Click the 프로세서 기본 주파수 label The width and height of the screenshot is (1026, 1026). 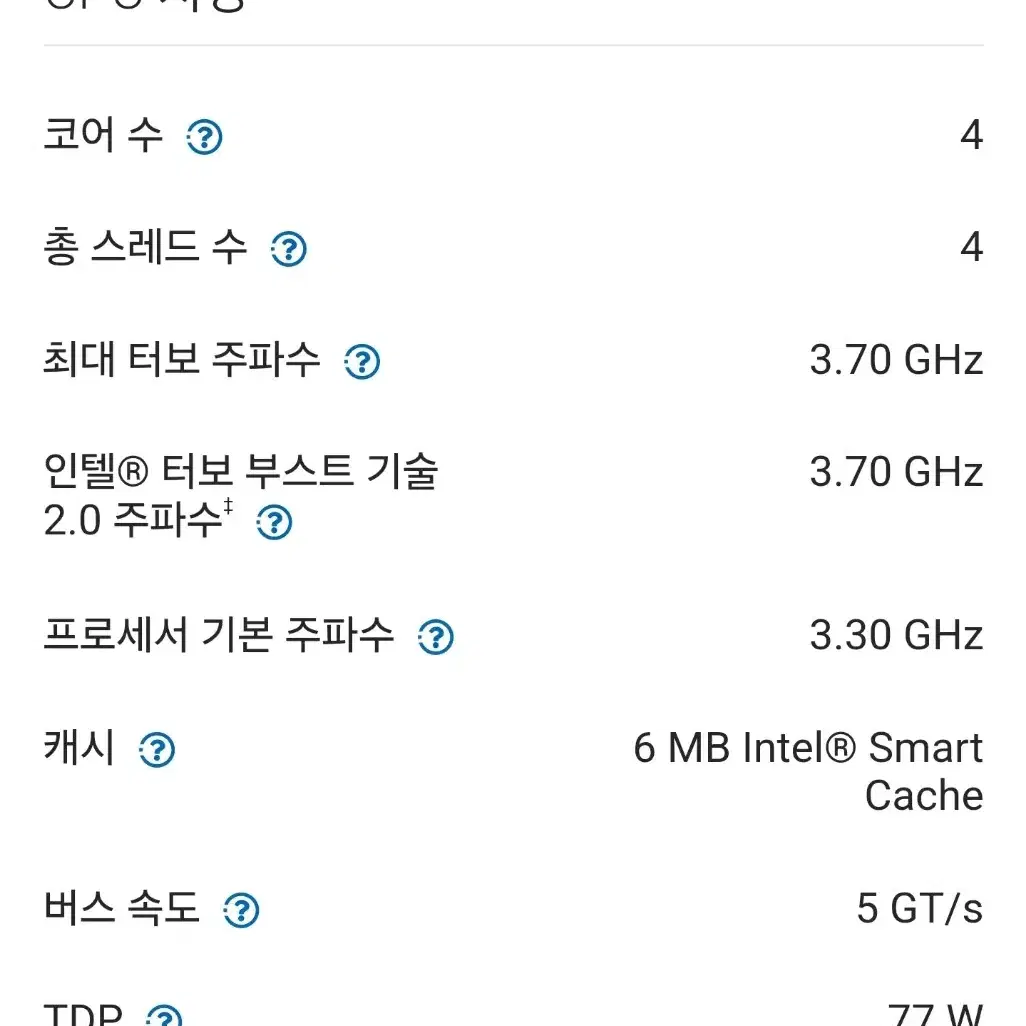pos(219,634)
